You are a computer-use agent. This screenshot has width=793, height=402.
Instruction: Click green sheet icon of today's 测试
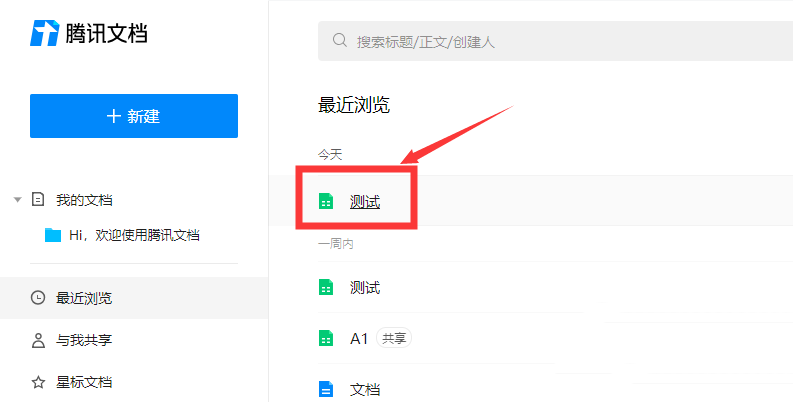[325, 202]
